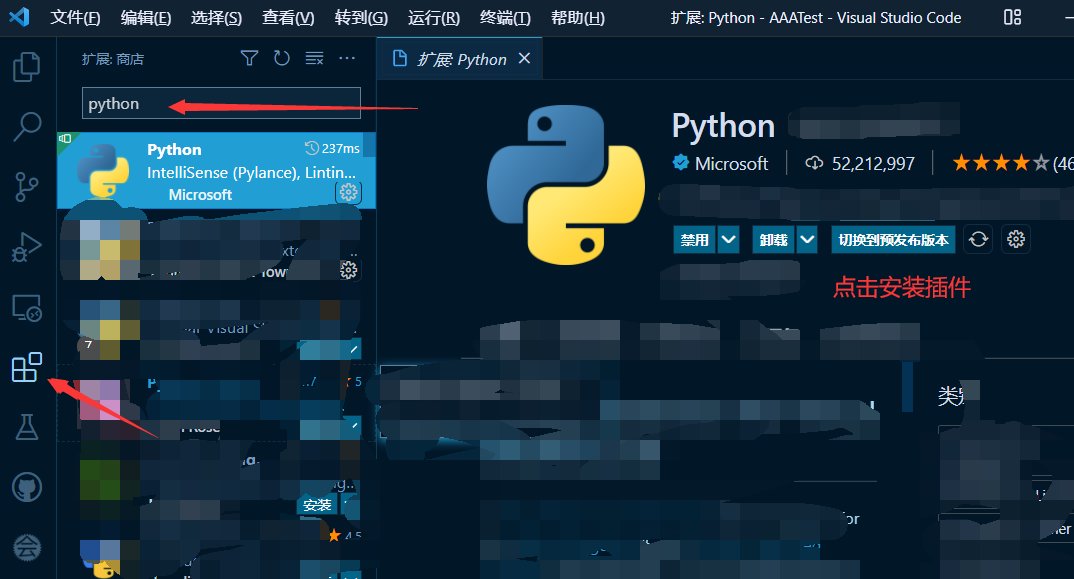Click the extension search box with python
This screenshot has height=579, width=1074.
(221, 103)
